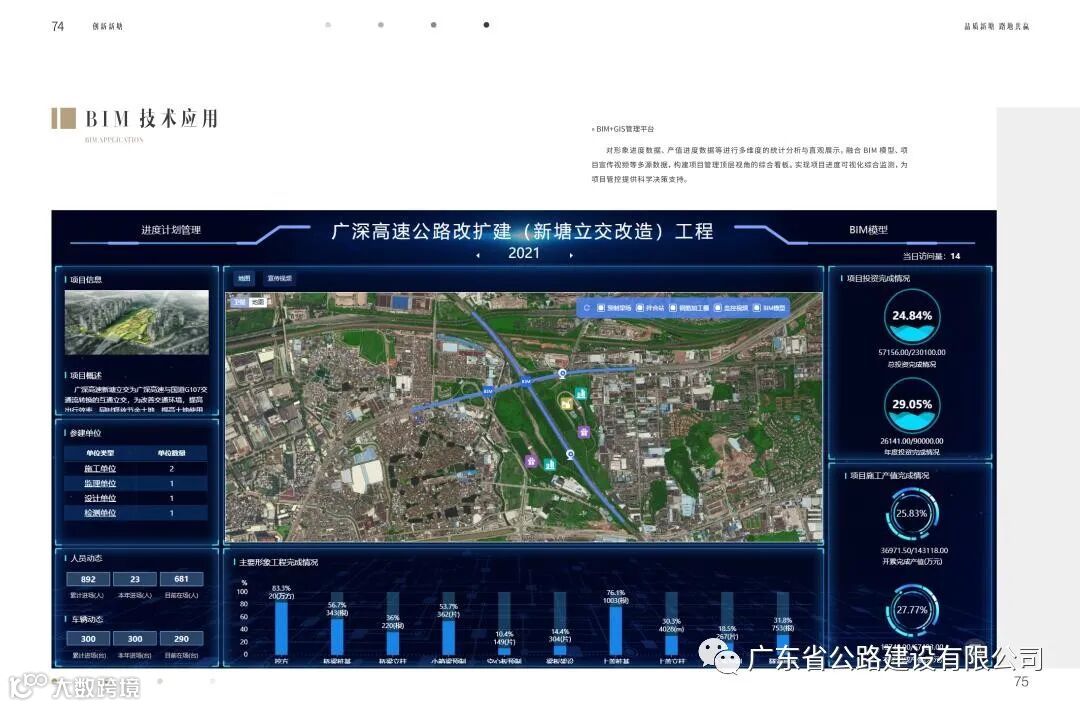Toggle the 钢筋加工棚 layer checkbox

673,308
